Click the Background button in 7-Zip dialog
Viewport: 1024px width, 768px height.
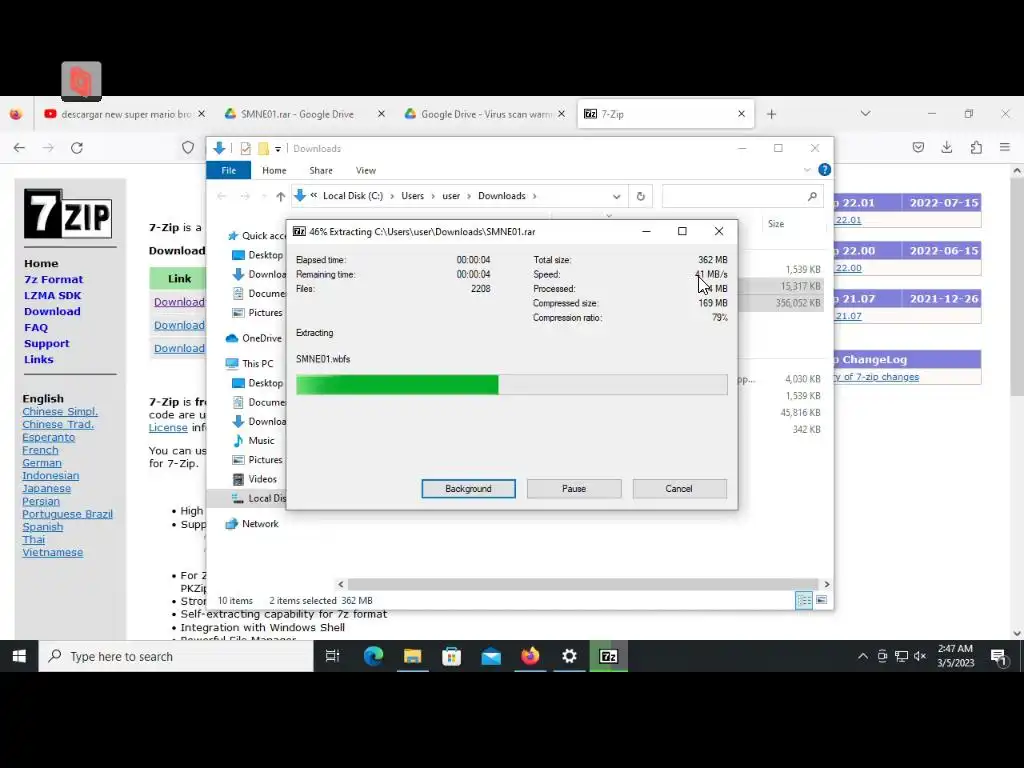point(468,488)
